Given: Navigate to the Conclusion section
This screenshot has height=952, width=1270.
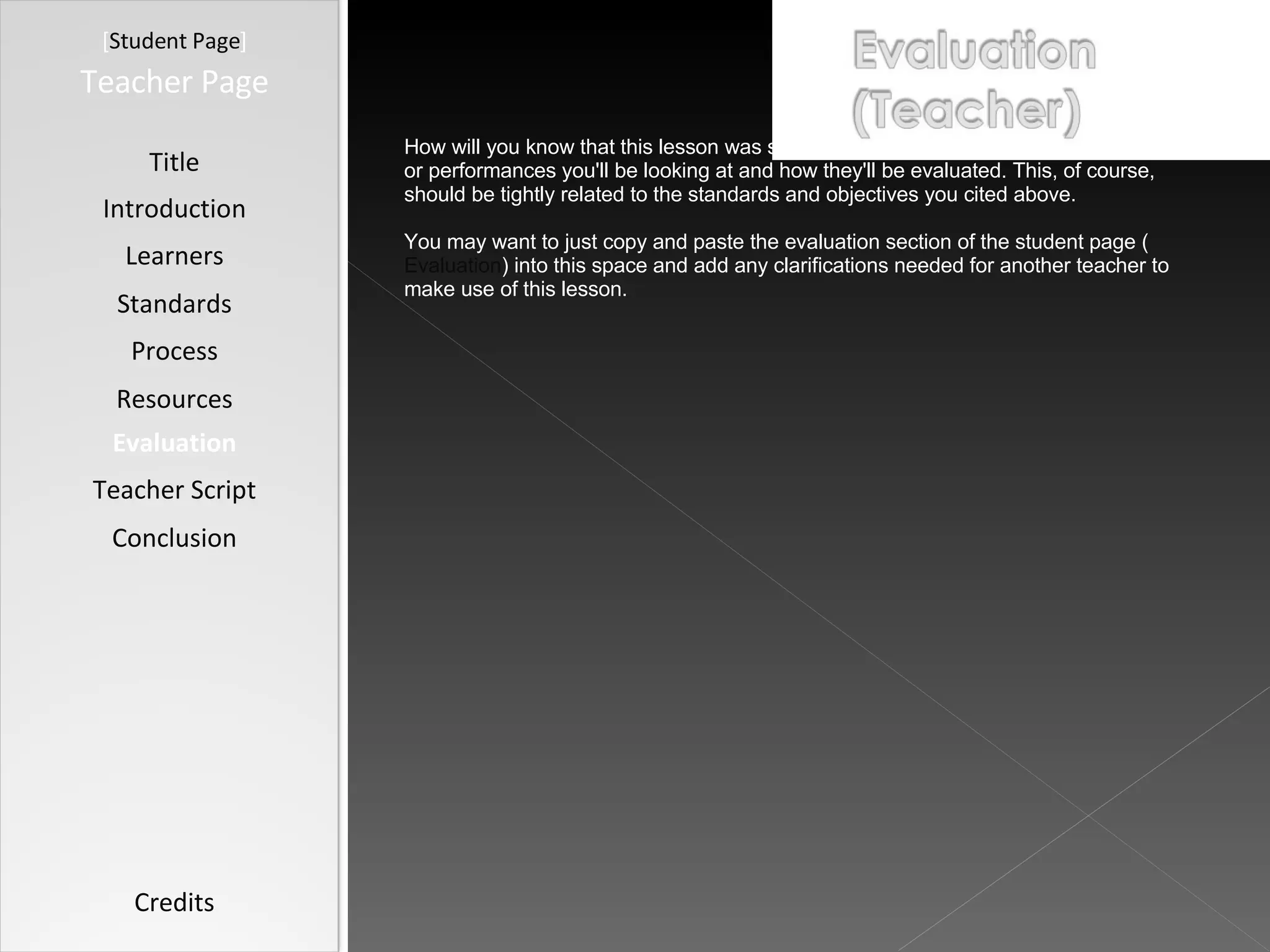Looking at the screenshot, I should (x=174, y=538).
